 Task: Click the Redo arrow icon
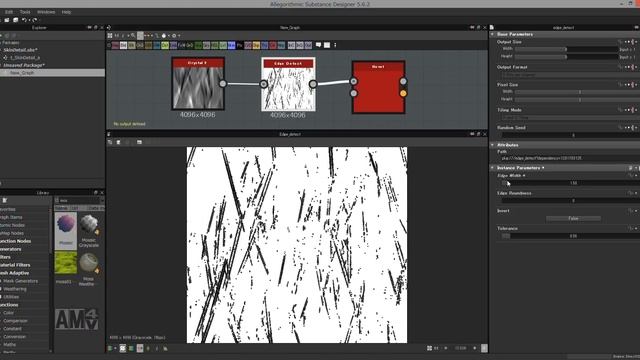click(35, 20)
